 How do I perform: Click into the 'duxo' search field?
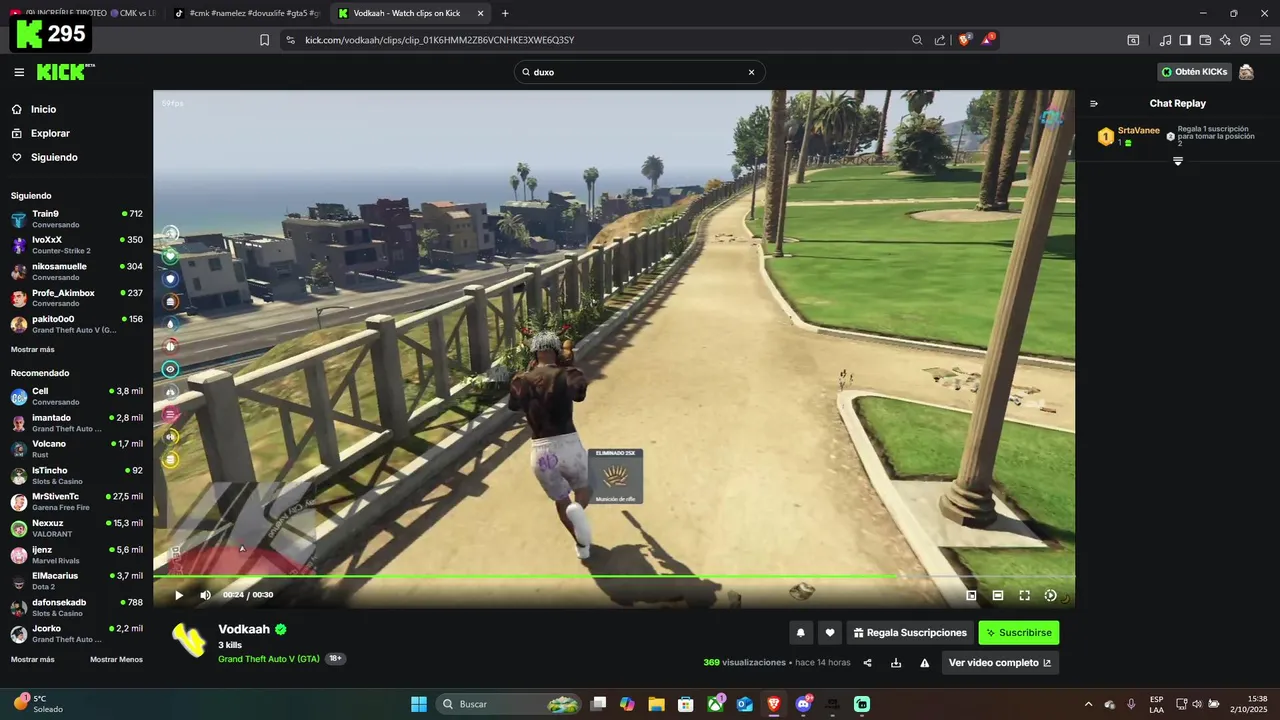(638, 72)
